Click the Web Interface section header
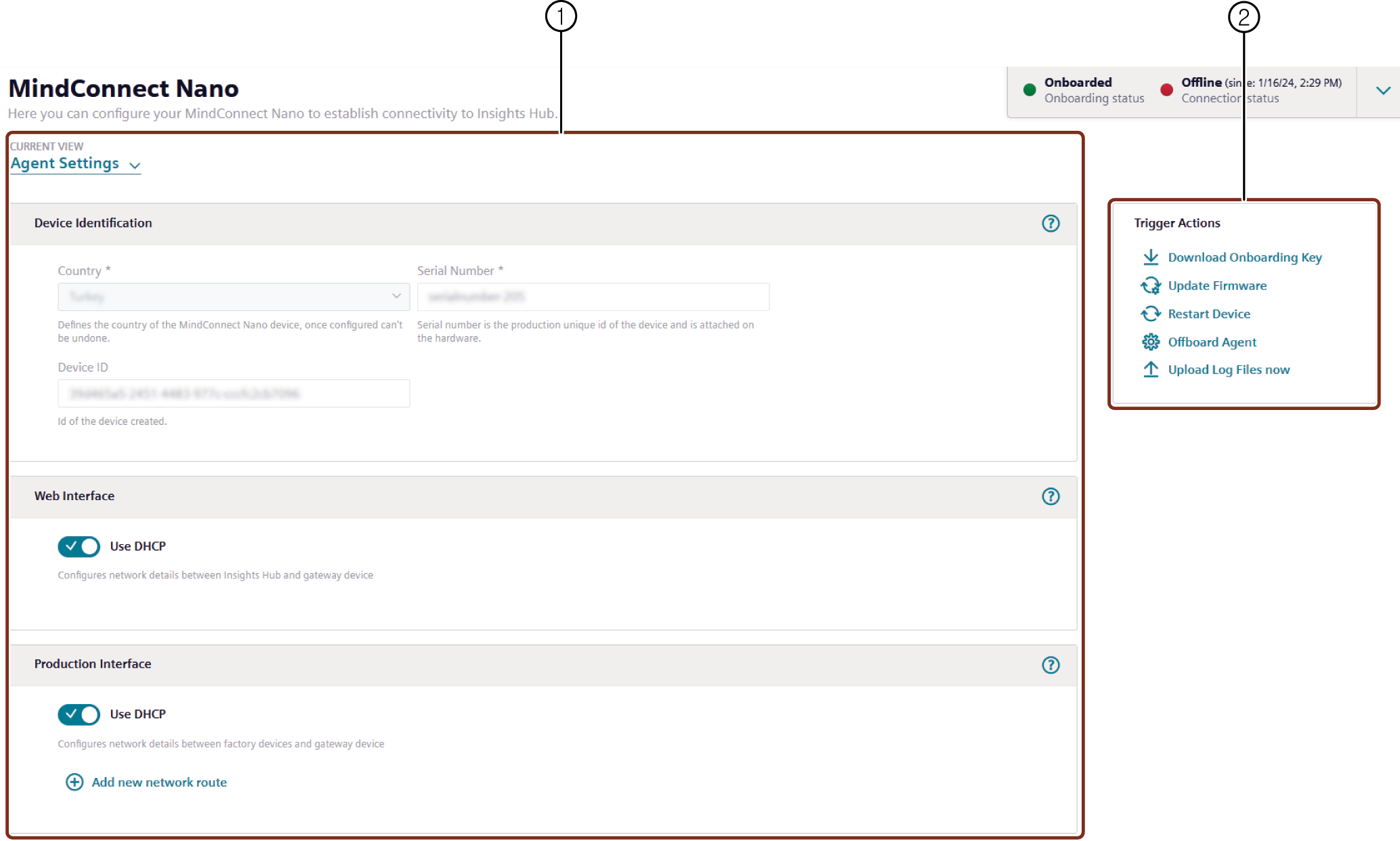Screen dimensions: 1400x841 coord(543,497)
